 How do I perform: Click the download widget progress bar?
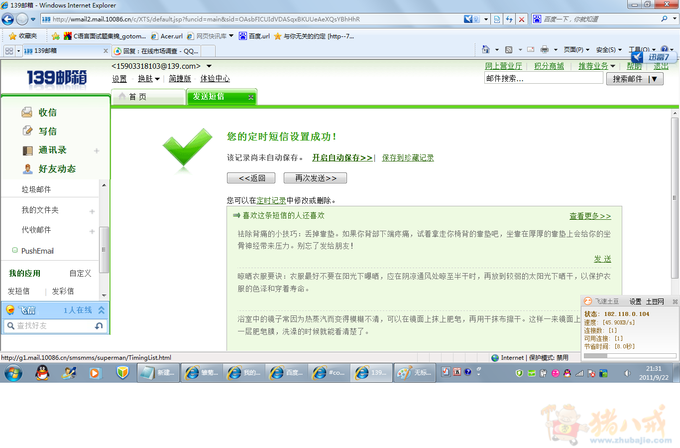[629, 356]
